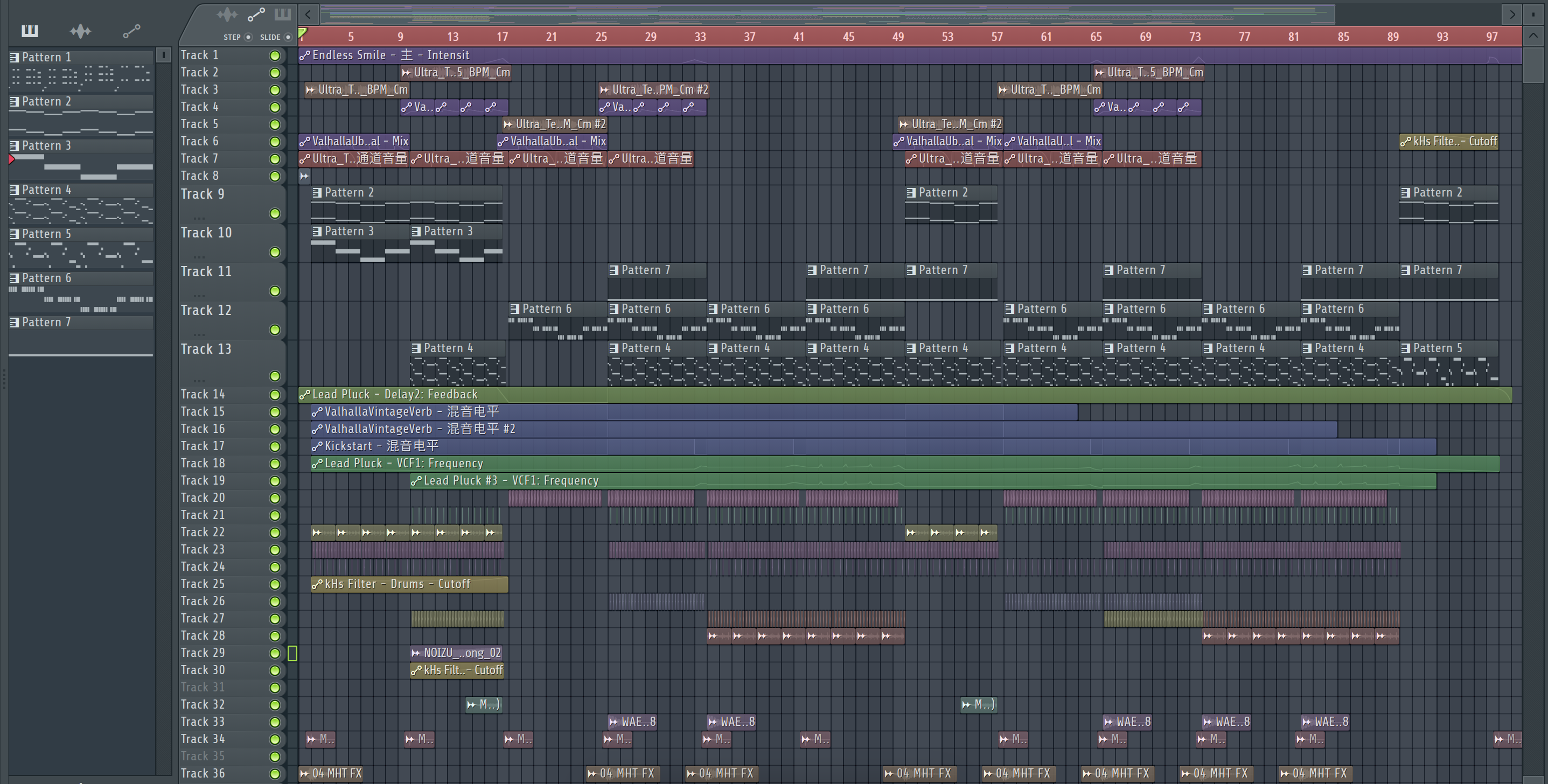Jump to bar 49 on the timeline ruler
Image resolution: width=1548 pixels, height=784 pixels.
(x=898, y=37)
